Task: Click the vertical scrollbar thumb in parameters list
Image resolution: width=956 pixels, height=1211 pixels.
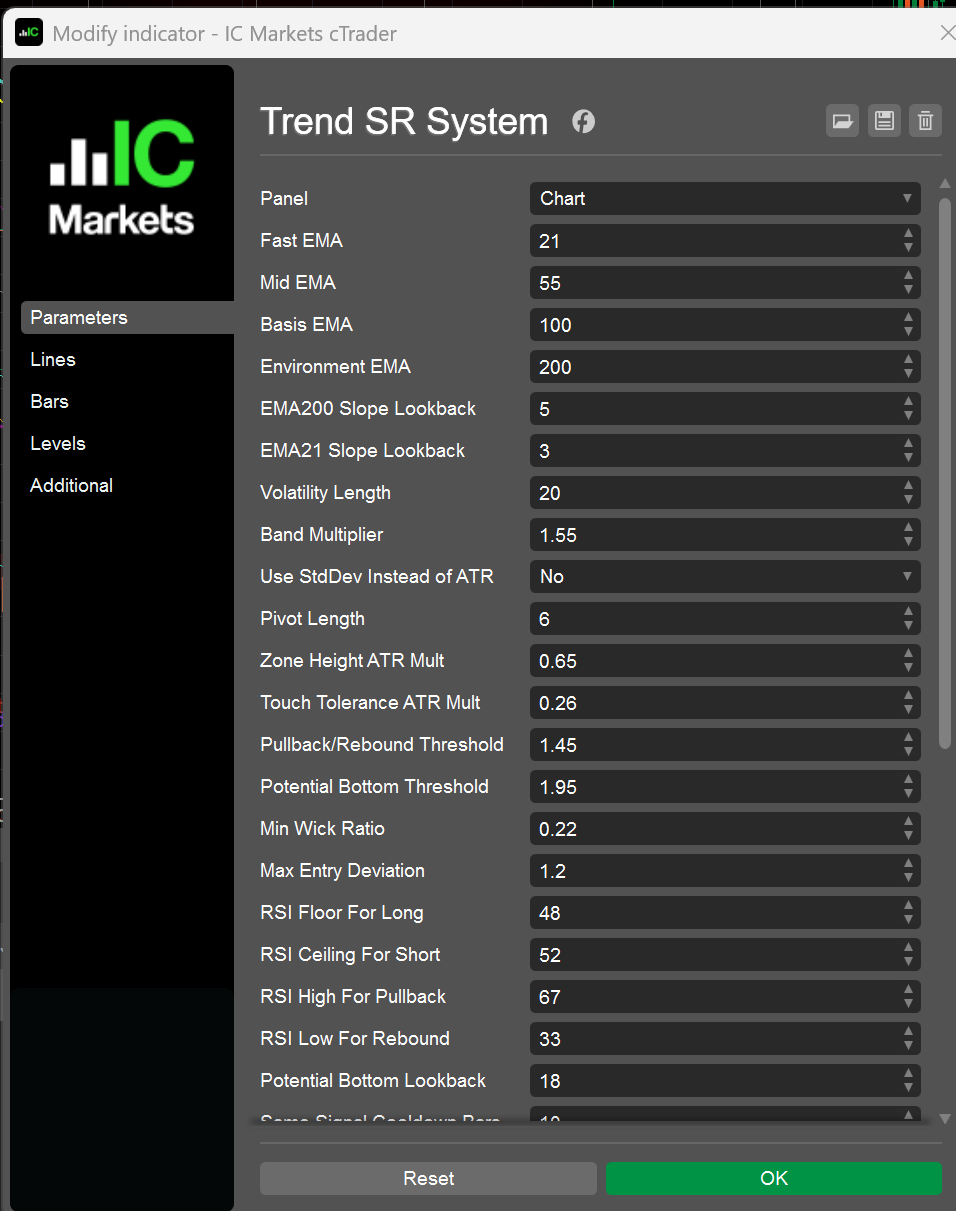Action: click(945, 470)
